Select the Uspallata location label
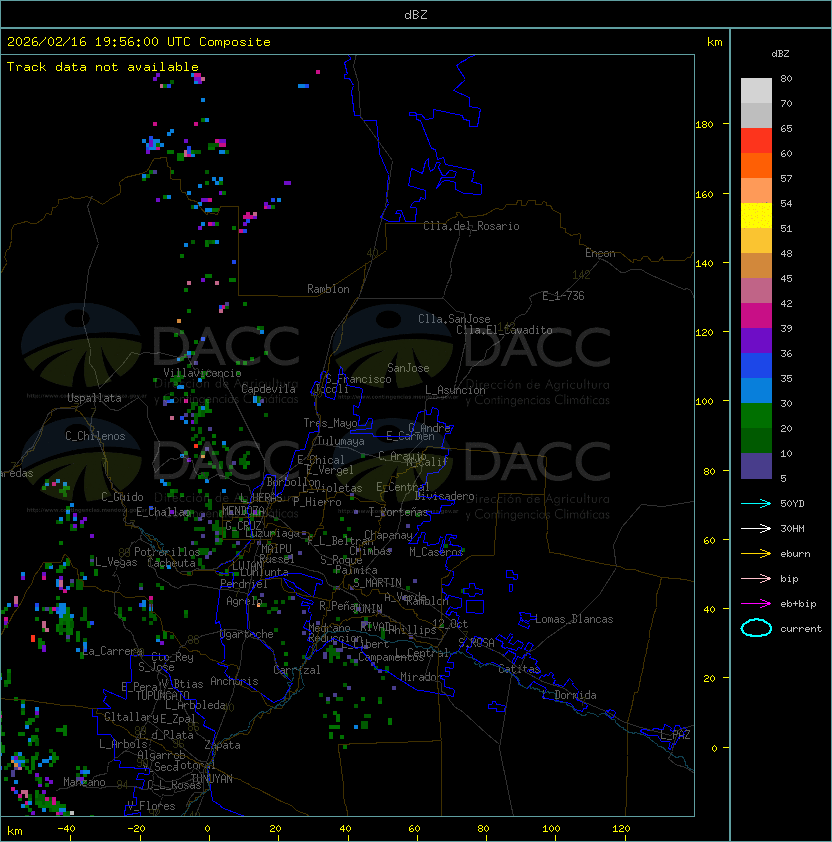The height and width of the screenshot is (842, 832). click(94, 398)
